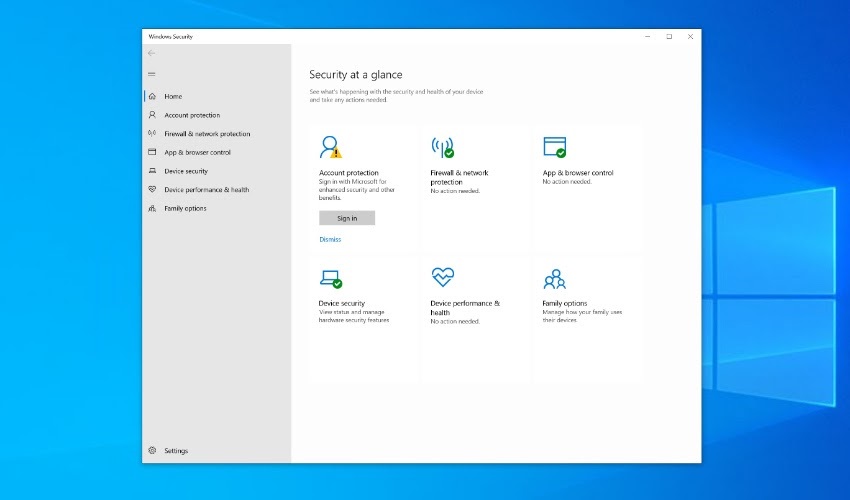Click the Device security tile heading text

342,303
